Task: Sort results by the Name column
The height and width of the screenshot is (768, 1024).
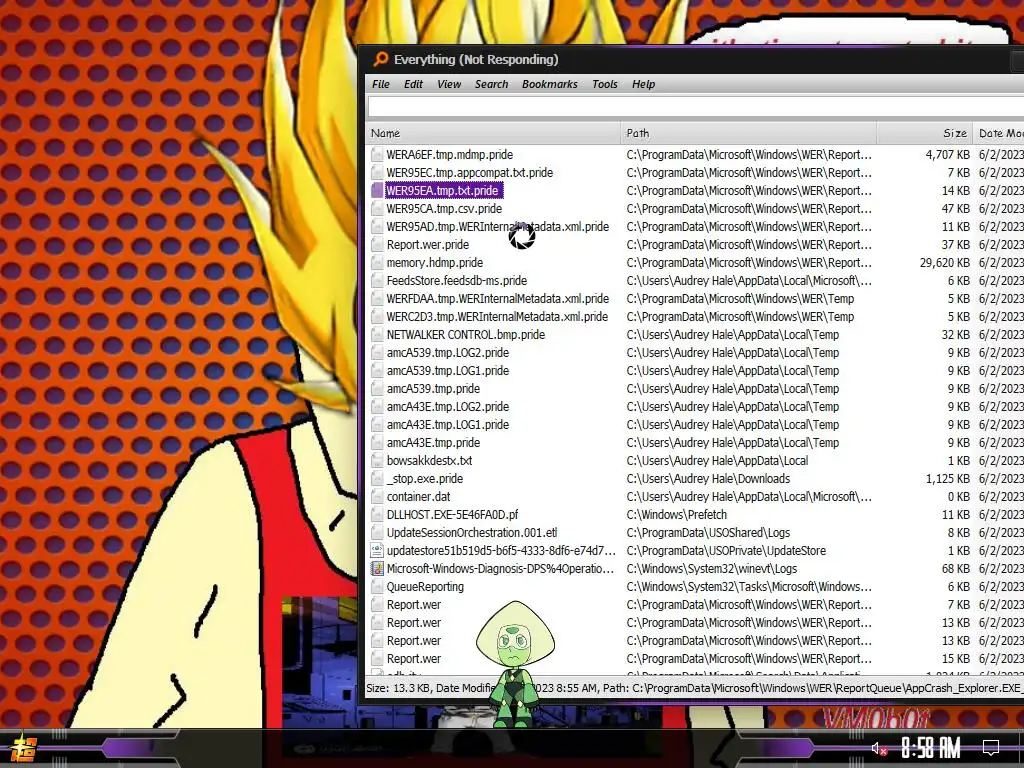Action: [x=493, y=133]
